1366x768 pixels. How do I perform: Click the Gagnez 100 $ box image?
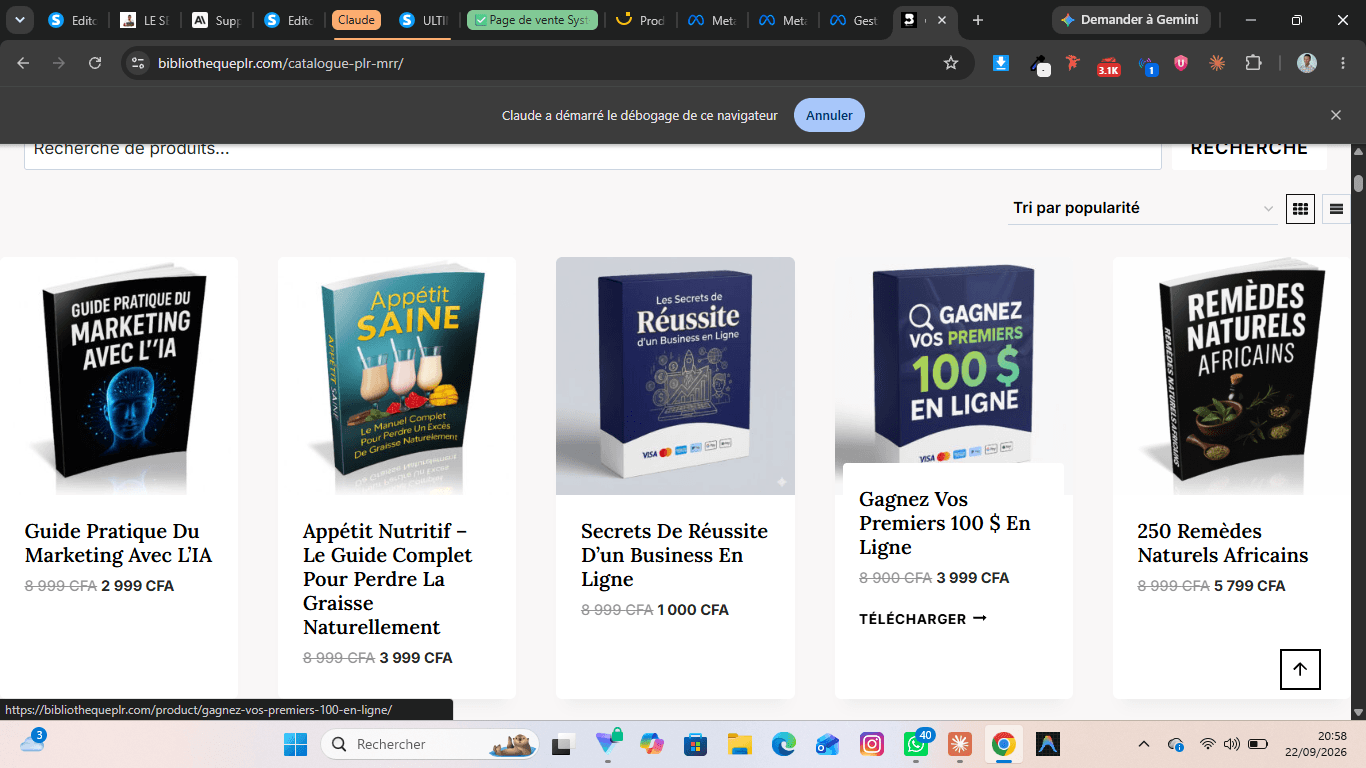coord(953,362)
